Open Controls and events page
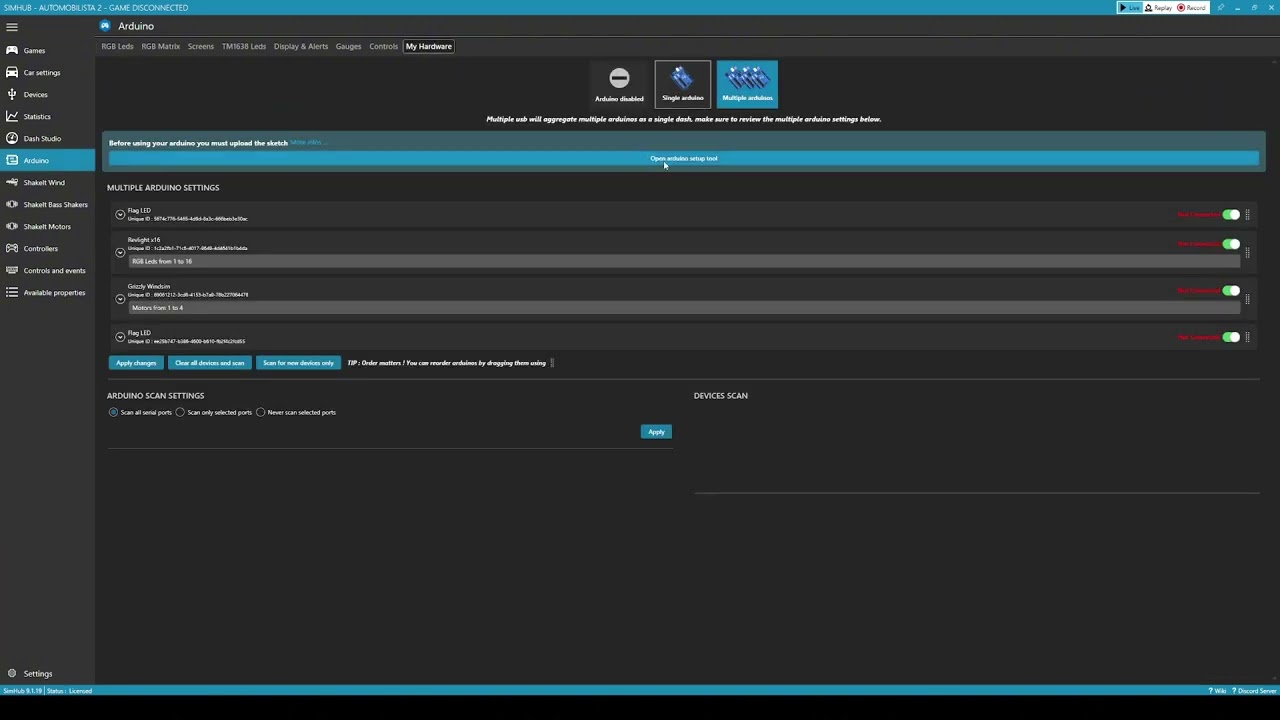This screenshot has height=720, width=1280. pos(47,270)
